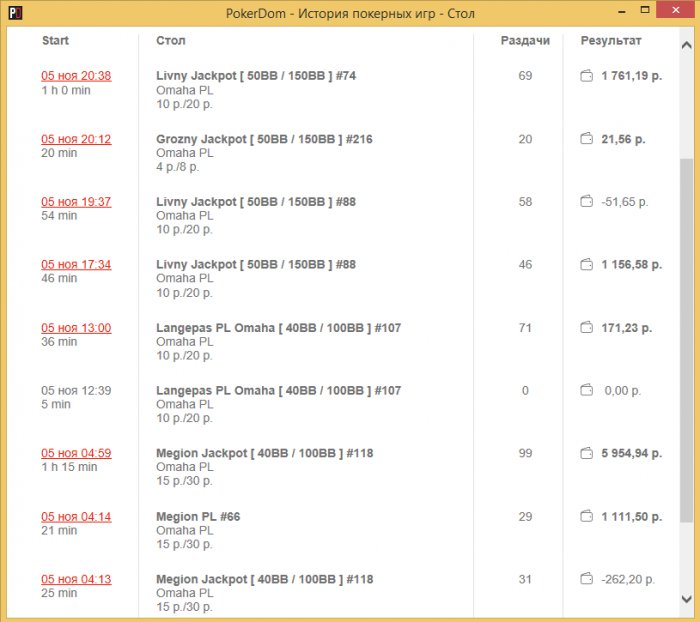The image size is (700, 622).
Task: Click hands count 71
Action: (525, 328)
